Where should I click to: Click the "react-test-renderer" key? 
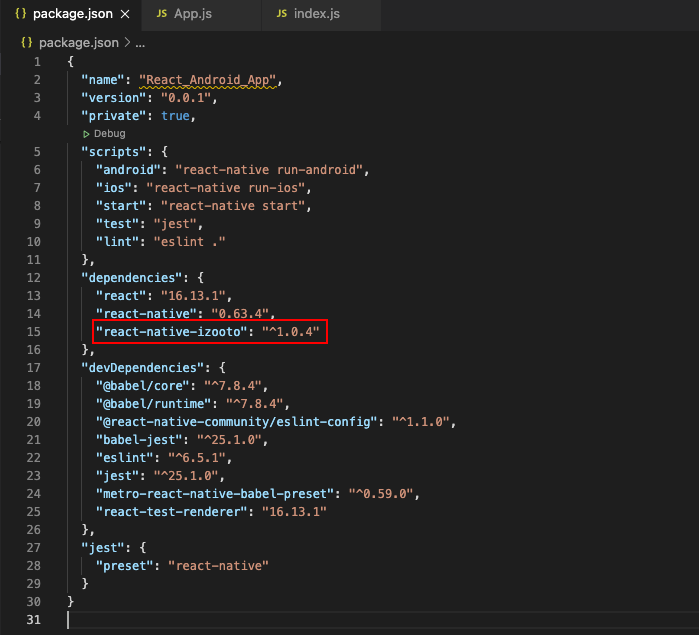(172, 512)
